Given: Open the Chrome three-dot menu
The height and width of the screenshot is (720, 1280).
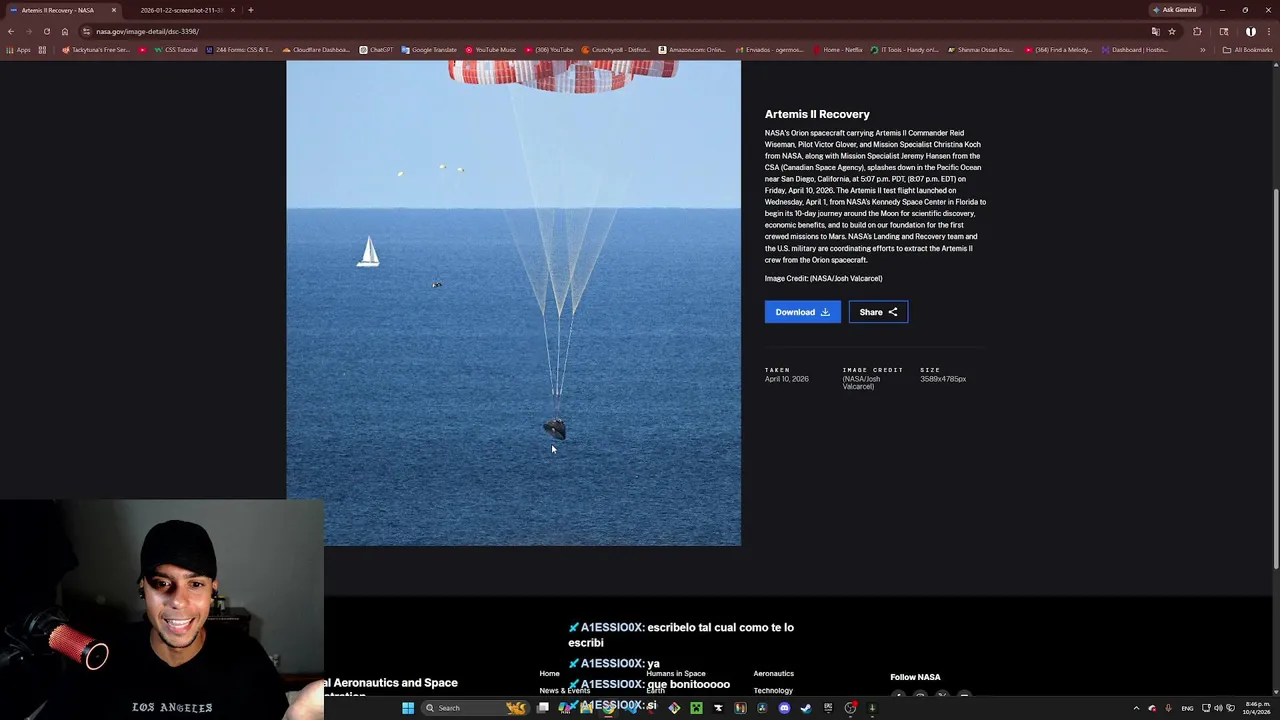Looking at the screenshot, I should tap(1268, 31).
